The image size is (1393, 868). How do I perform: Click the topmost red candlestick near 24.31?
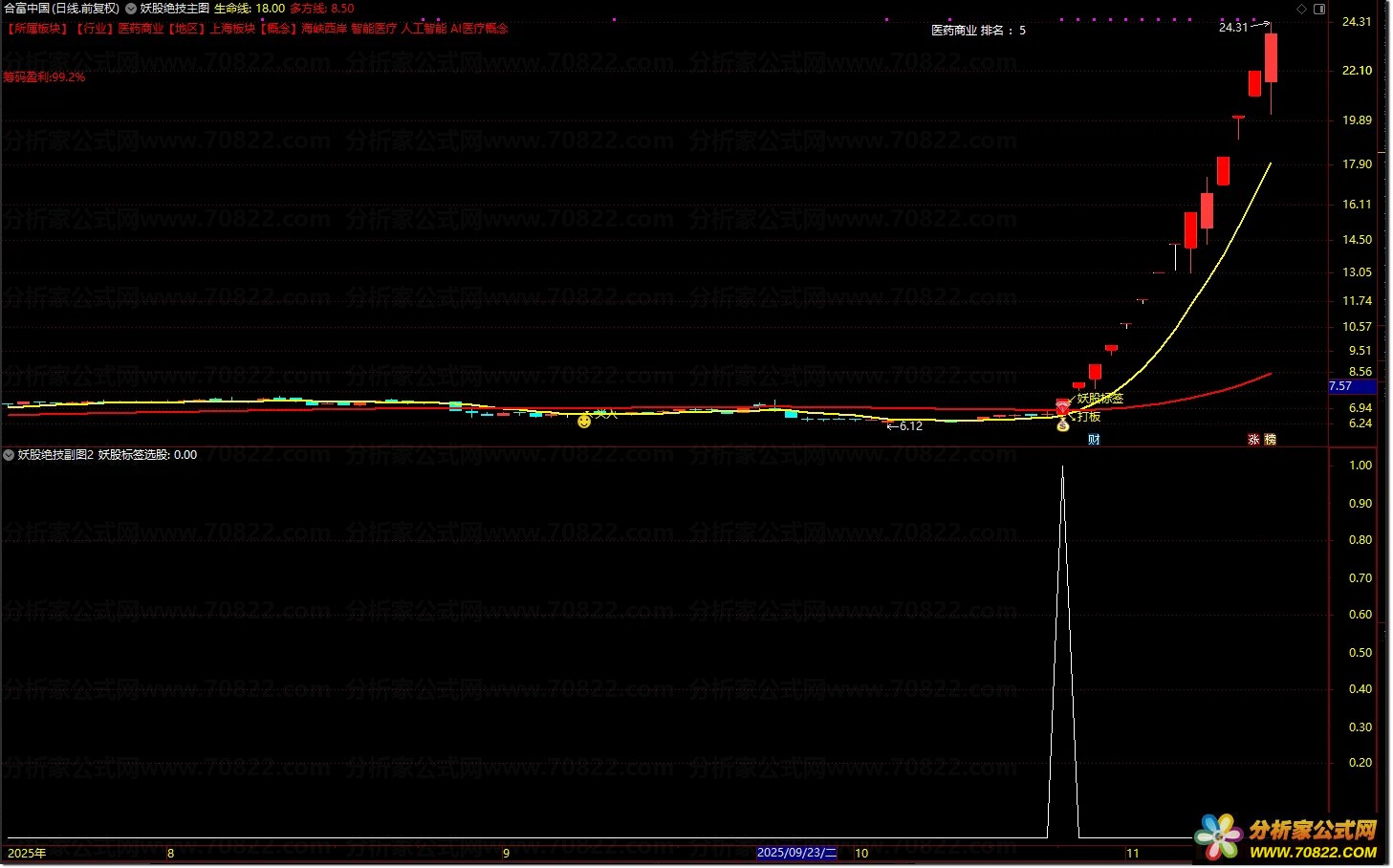click(1271, 59)
